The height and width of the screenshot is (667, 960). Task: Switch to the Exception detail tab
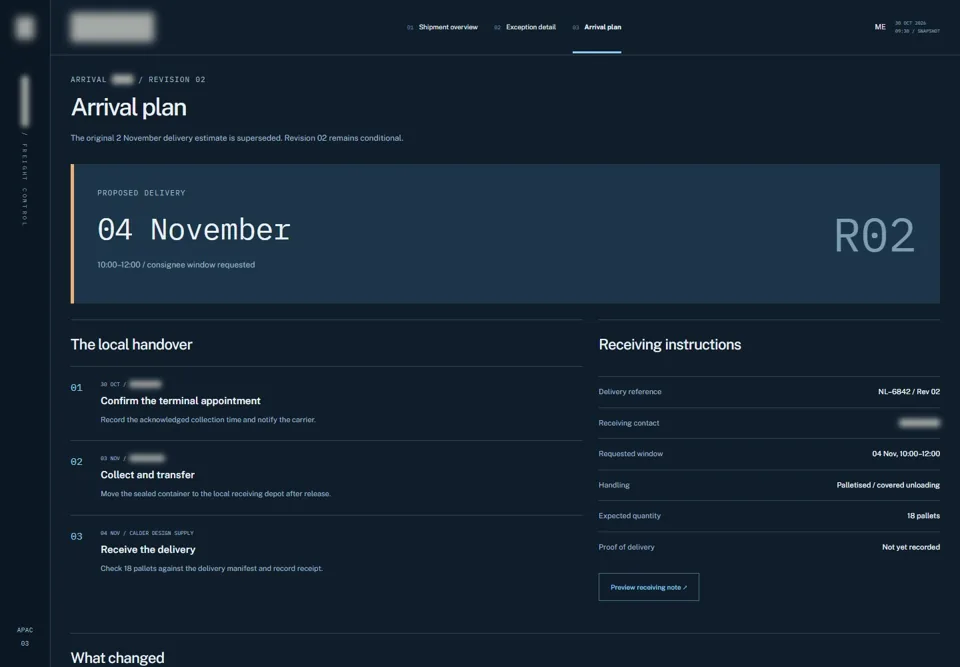(525, 27)
